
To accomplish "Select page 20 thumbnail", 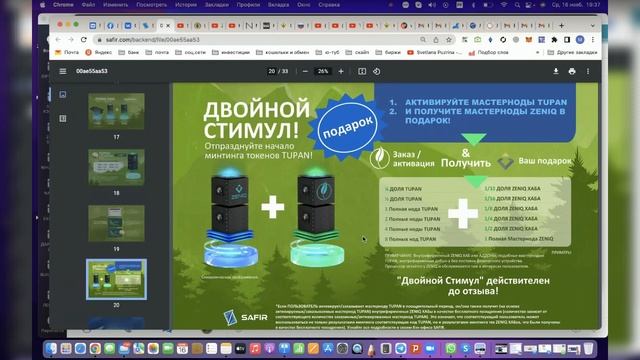I will click(x=116, y=279).
